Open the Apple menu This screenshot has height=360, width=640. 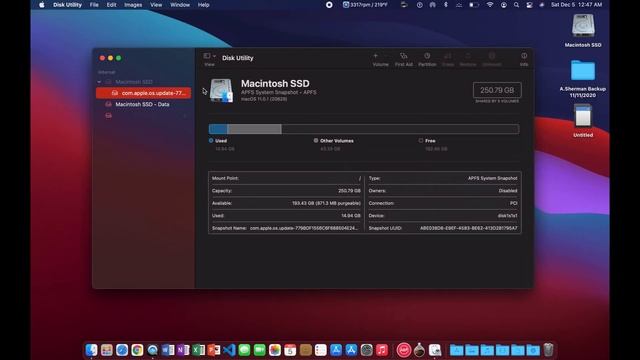click(42, 5)
